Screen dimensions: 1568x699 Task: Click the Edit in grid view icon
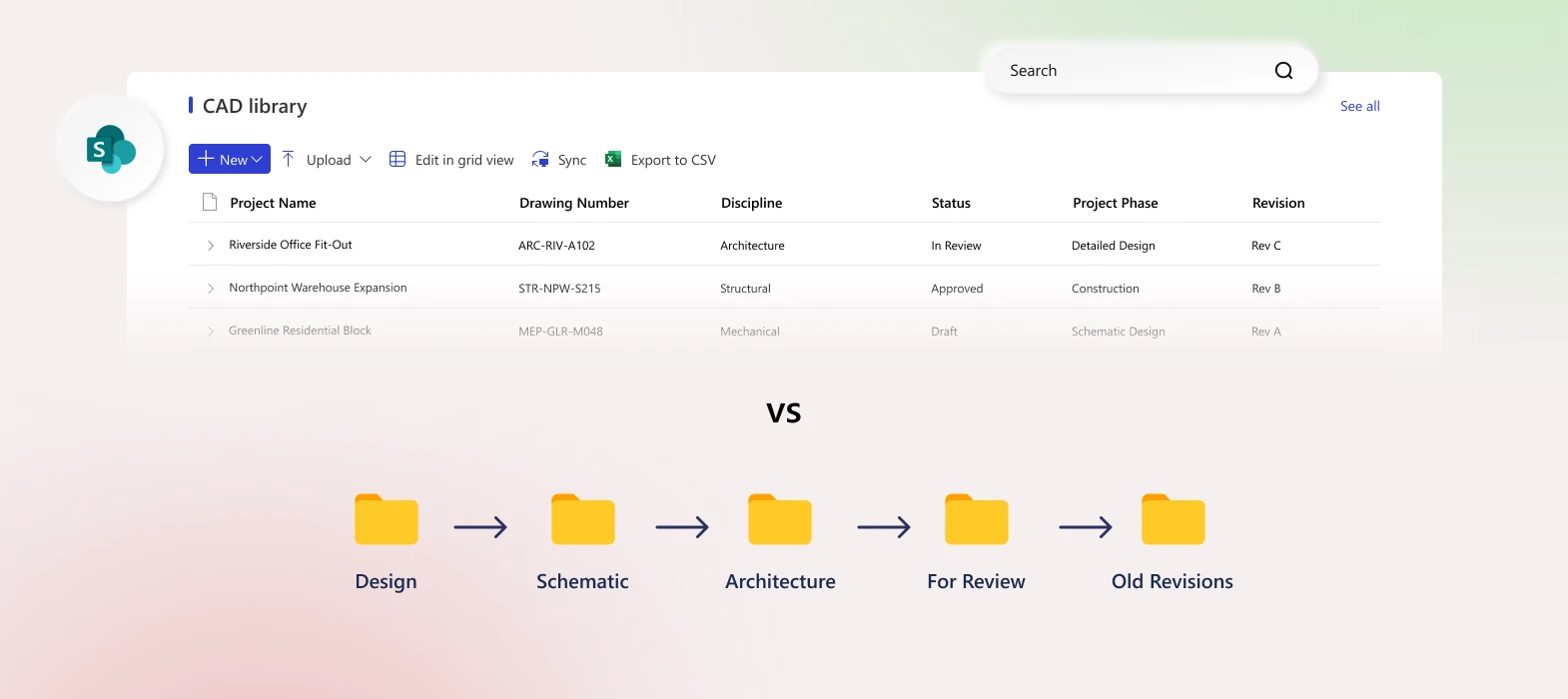(x=397, y=160)
